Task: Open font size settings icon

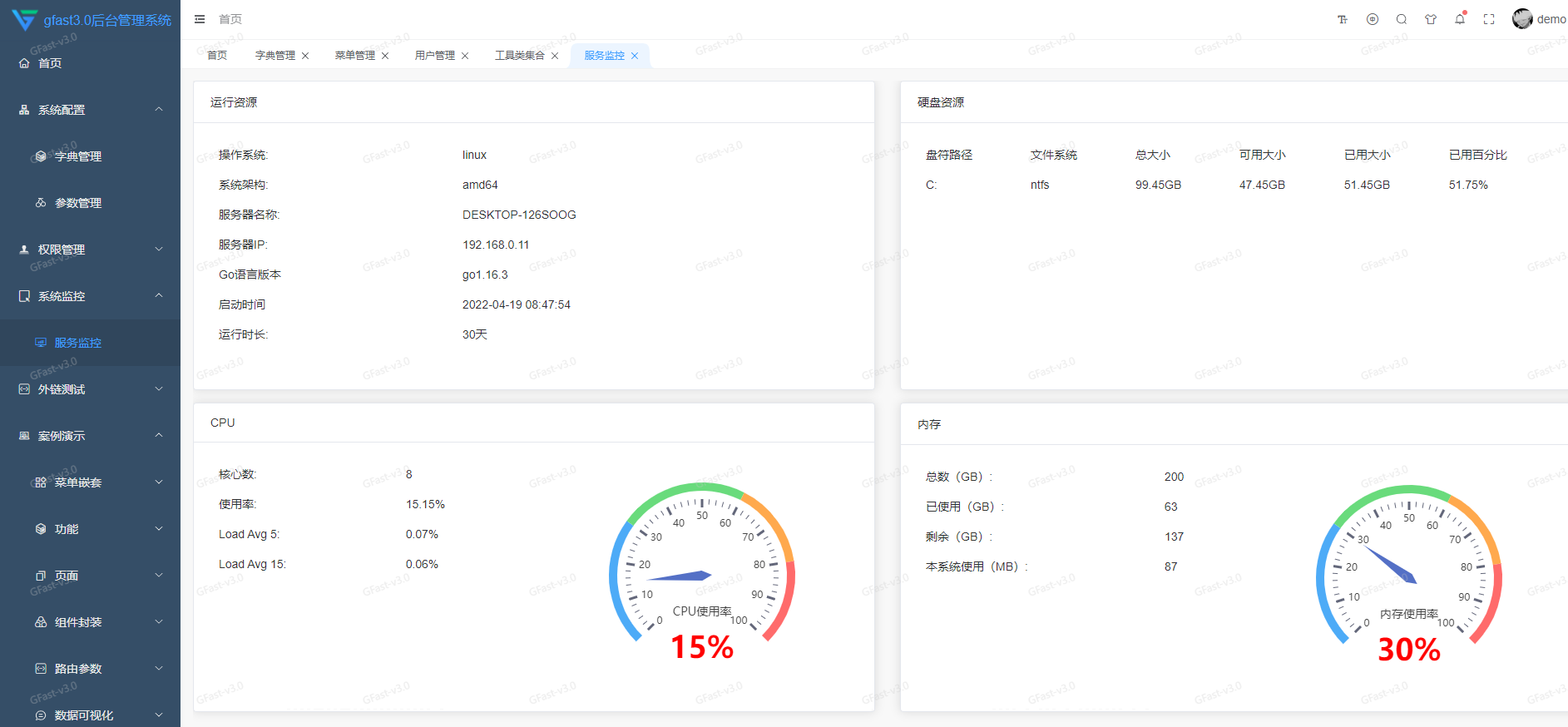Action: (1343, 19)
